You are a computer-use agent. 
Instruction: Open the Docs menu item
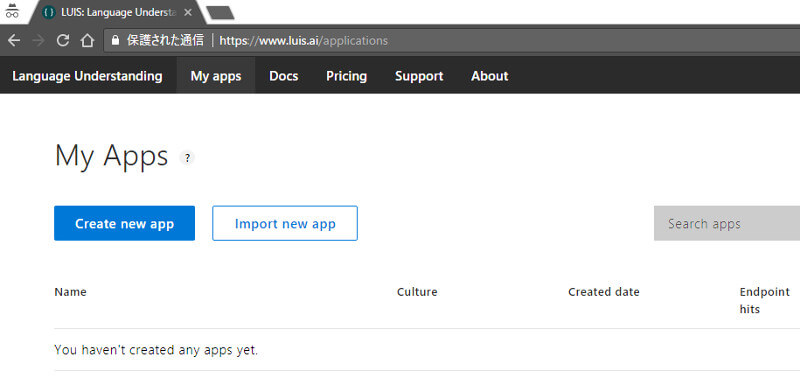pos(284,76)
